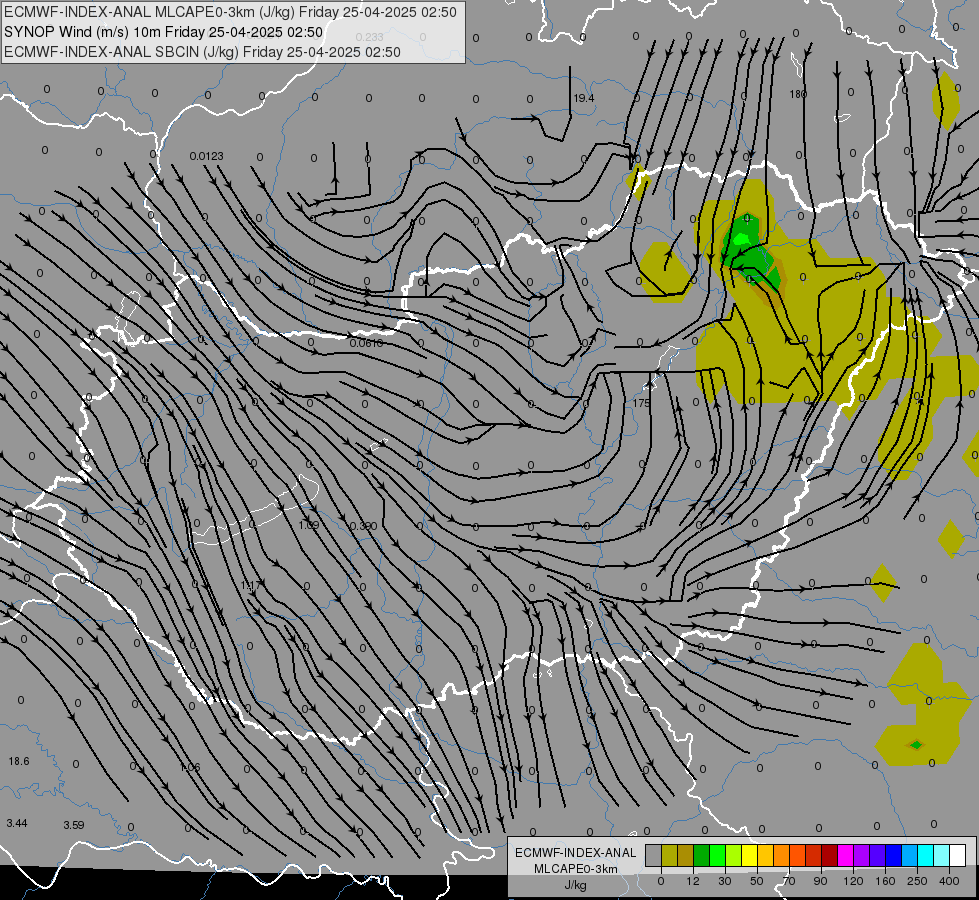Click the legend tick label '120'
The height and width of the screenshot is (900, 979).
tap(853, 881)
